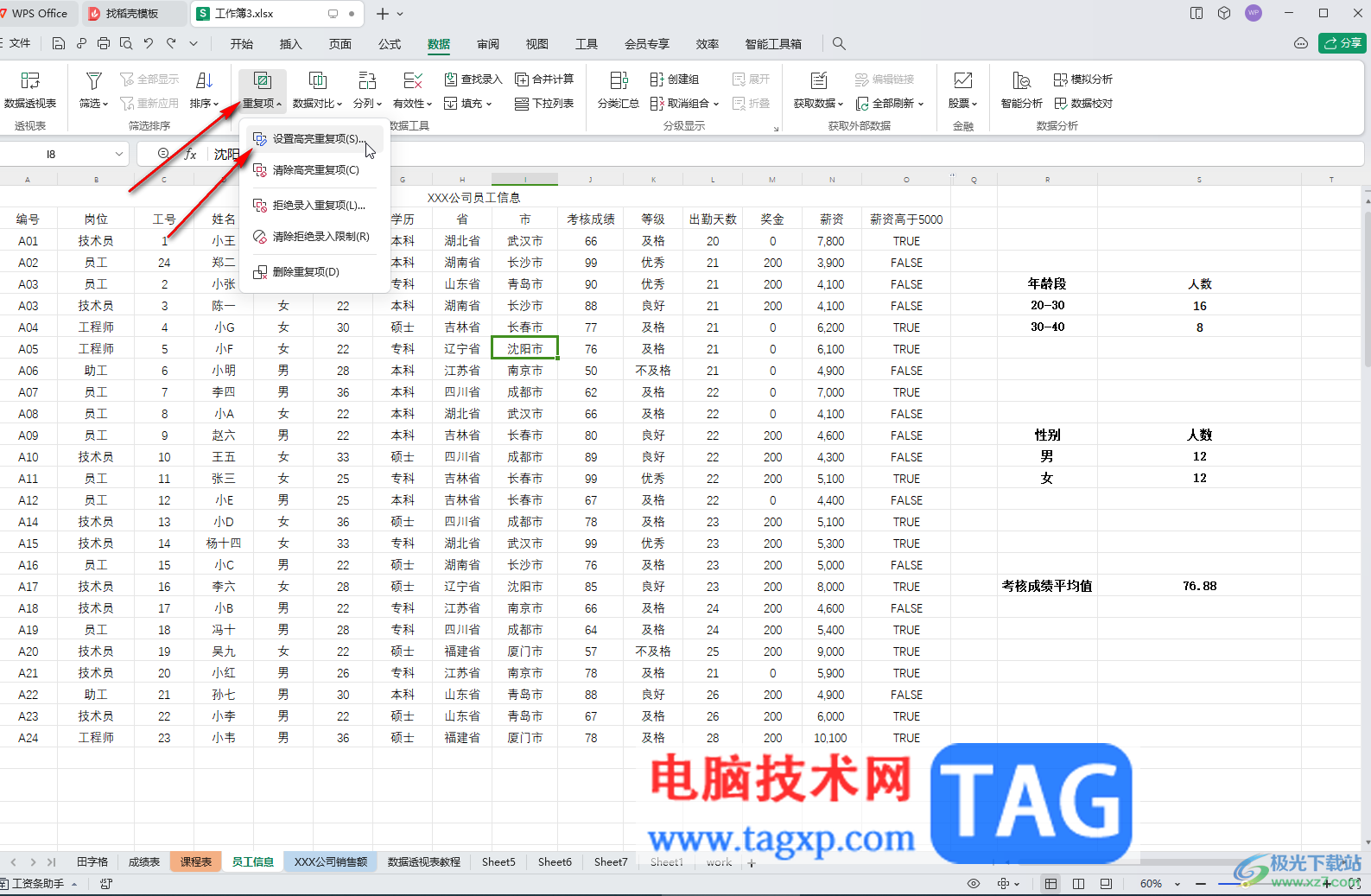Click the 创建组 create group icon
Viewport: 1371px width, 896px height.
(x=657, y=79)
